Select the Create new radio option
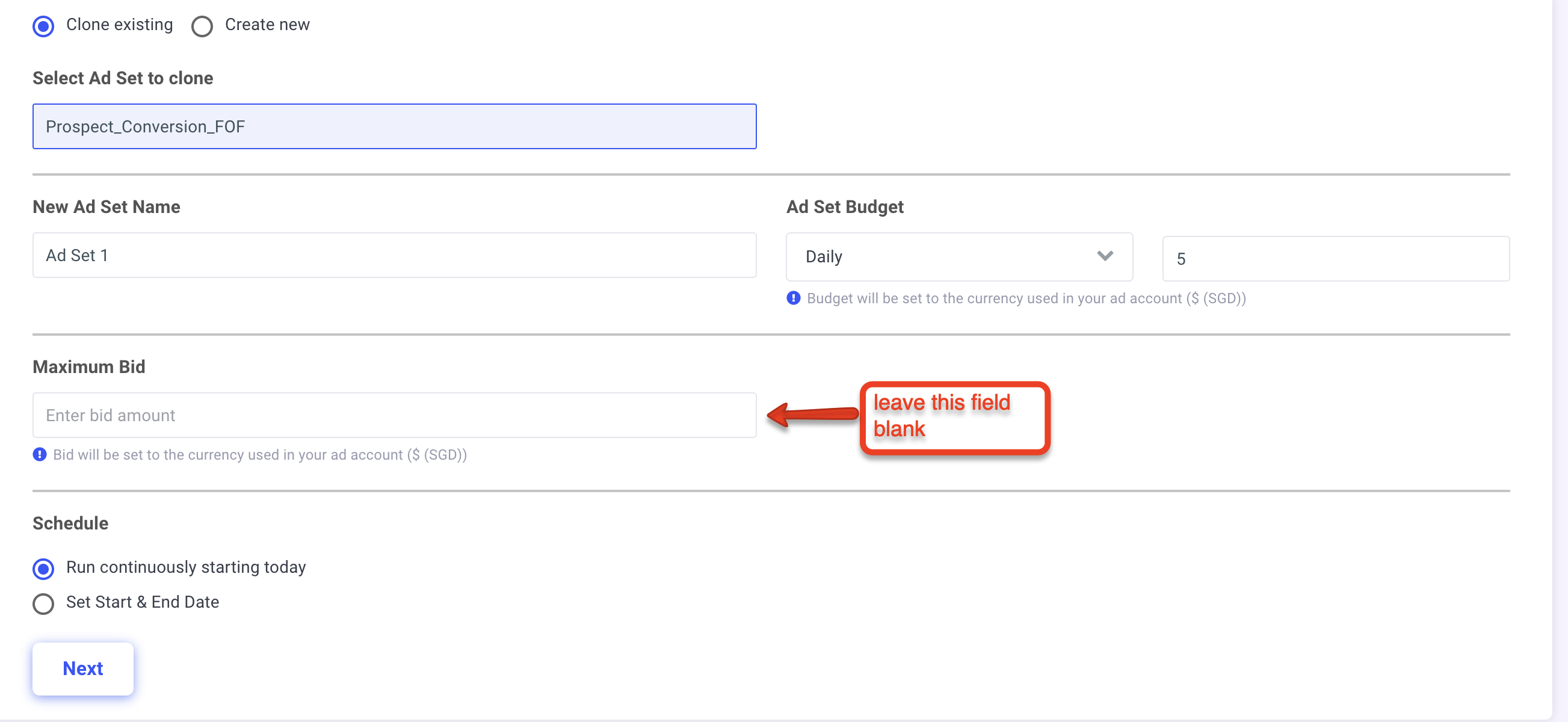The width and height of the screenshot is (1568, 722). tap(202, 26)
